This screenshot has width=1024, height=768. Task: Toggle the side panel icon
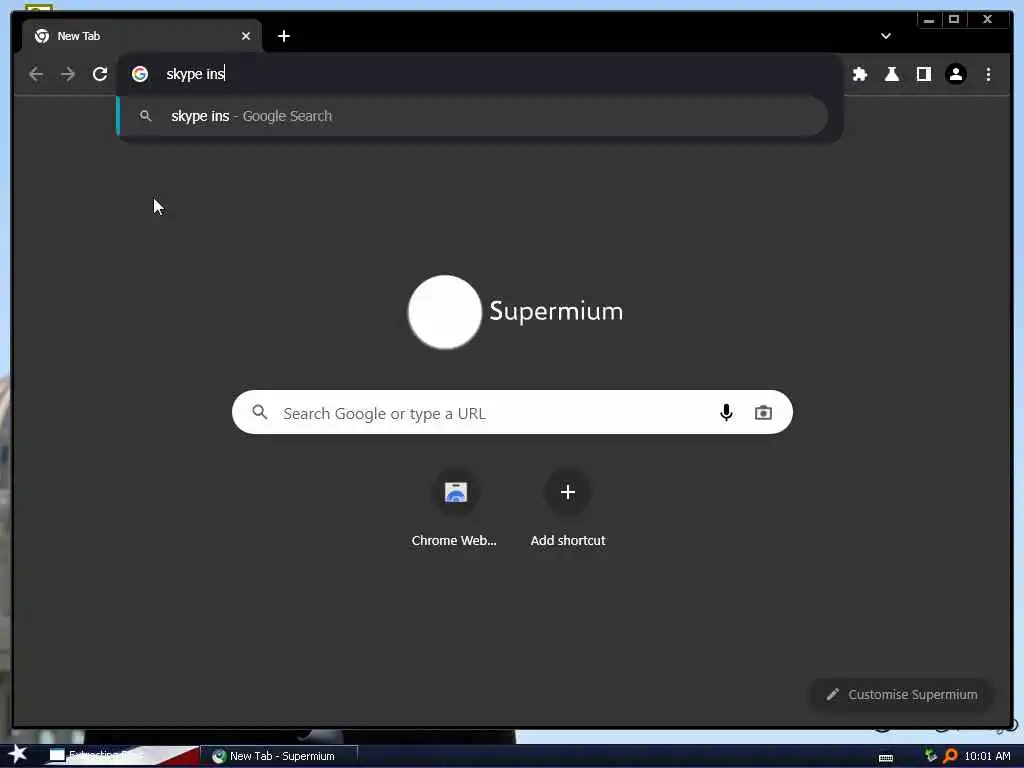(x=923, y=74)
